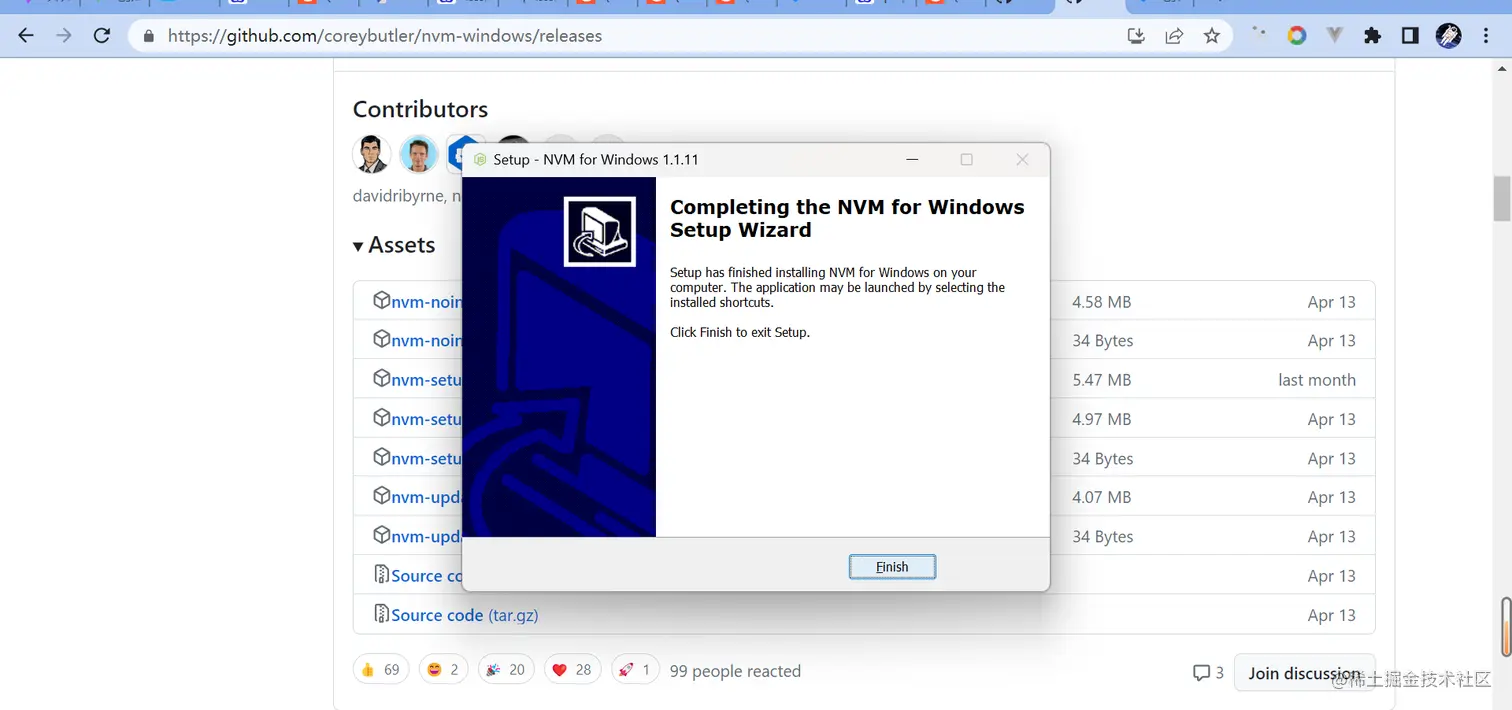The width and height of the screenshot is (1512, 710).
Task: Minimize the NVM for Windows Setup dialog
Action: (x=912, y=159)
